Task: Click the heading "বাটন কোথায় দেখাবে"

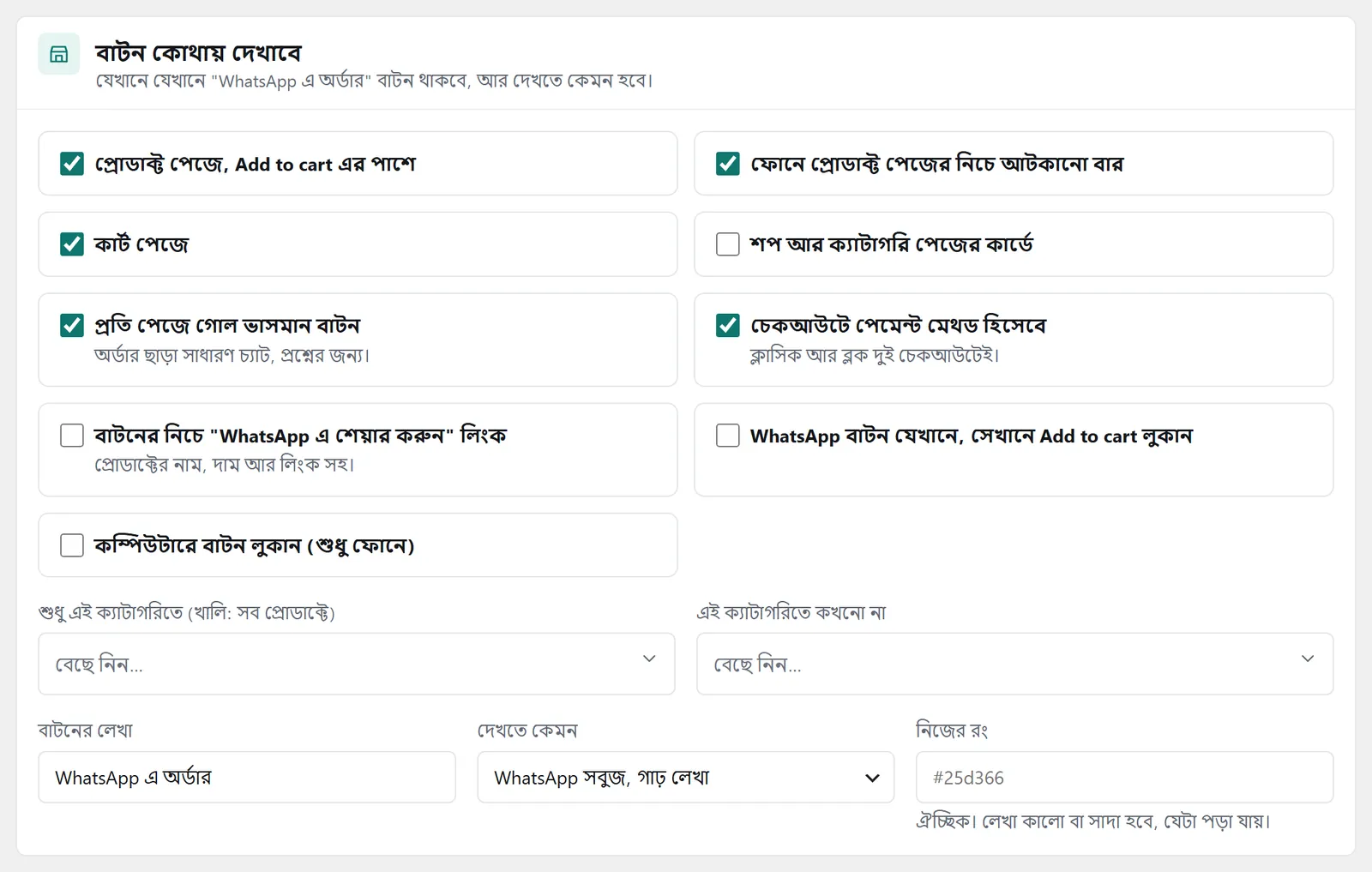Action: 198,53
